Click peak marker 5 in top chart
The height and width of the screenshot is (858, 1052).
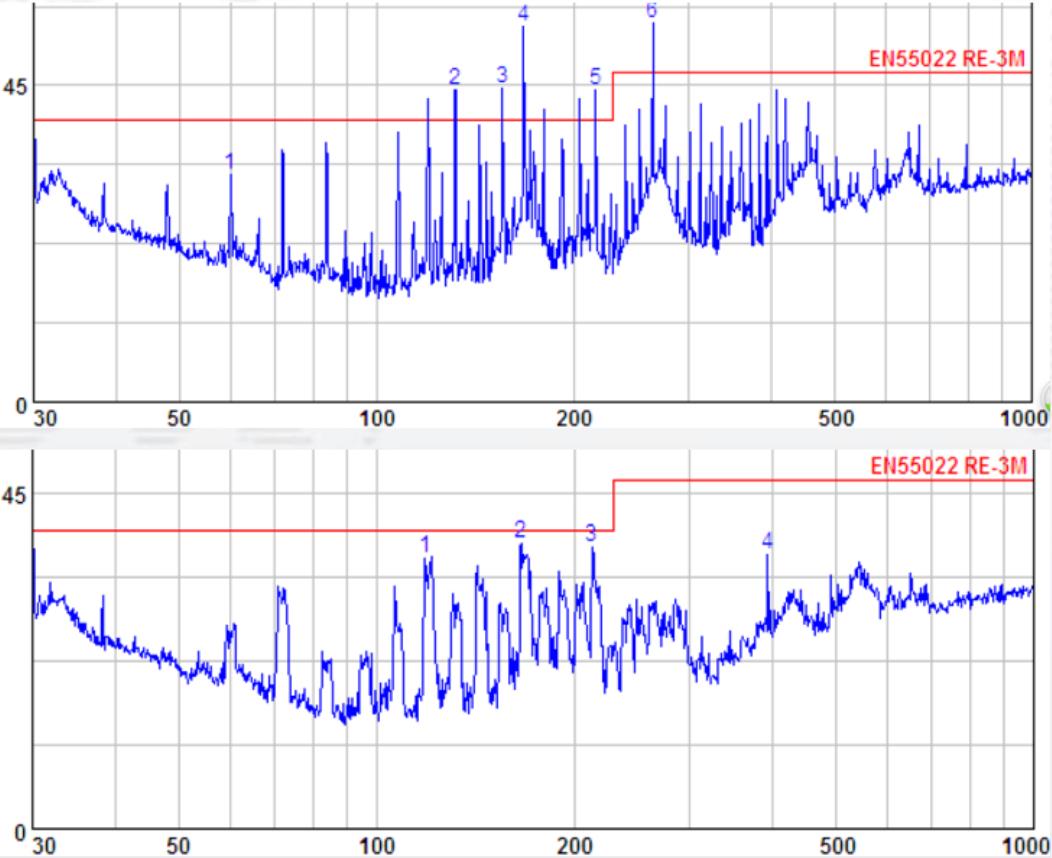(595, 76)
